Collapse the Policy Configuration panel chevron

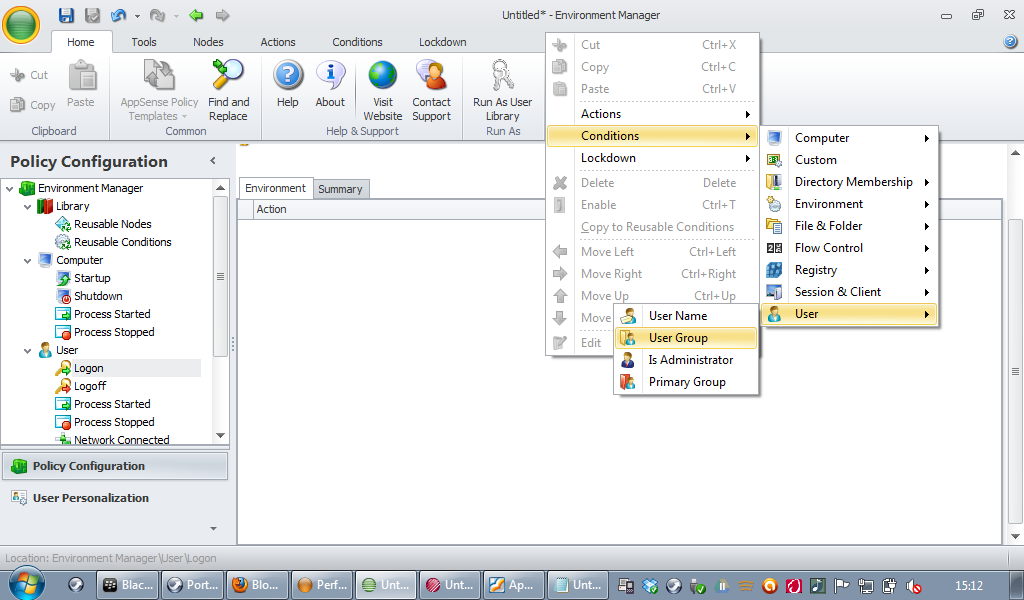pos(212,161)
